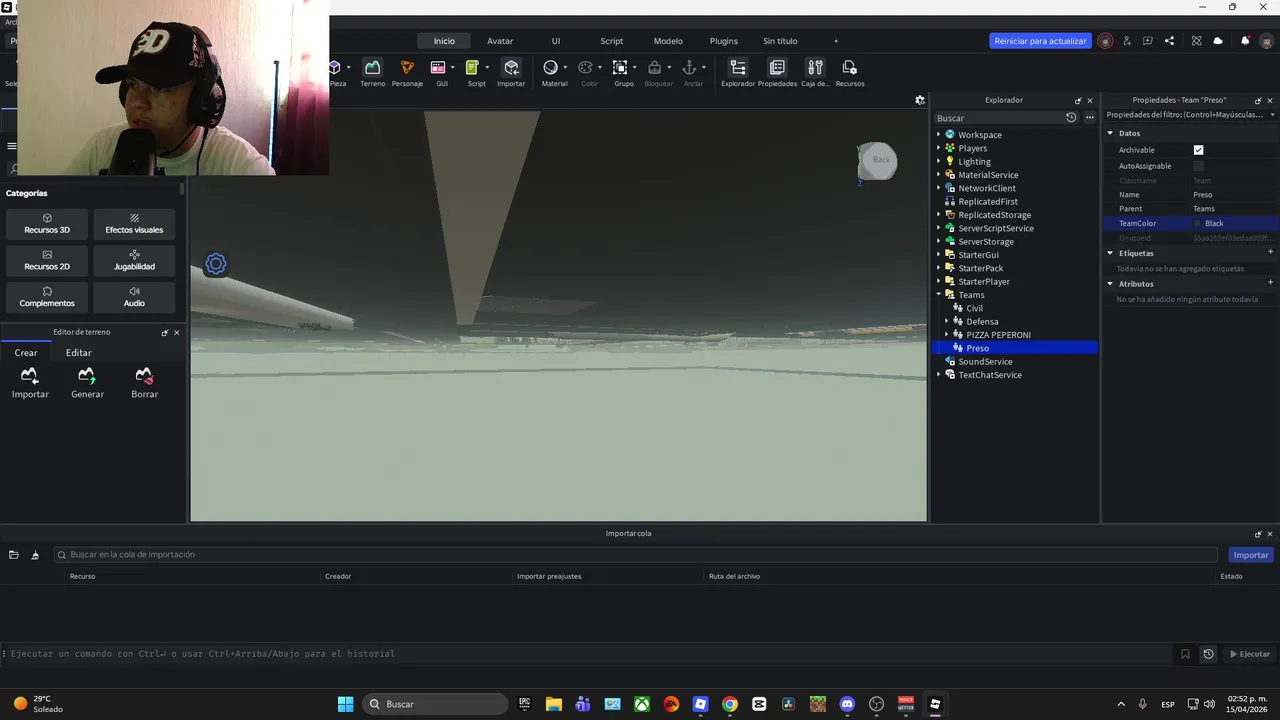The width and height of the screenshot is (1280, 720).
Task: Click the Generar terrain icon
Action: pos(87,376)
